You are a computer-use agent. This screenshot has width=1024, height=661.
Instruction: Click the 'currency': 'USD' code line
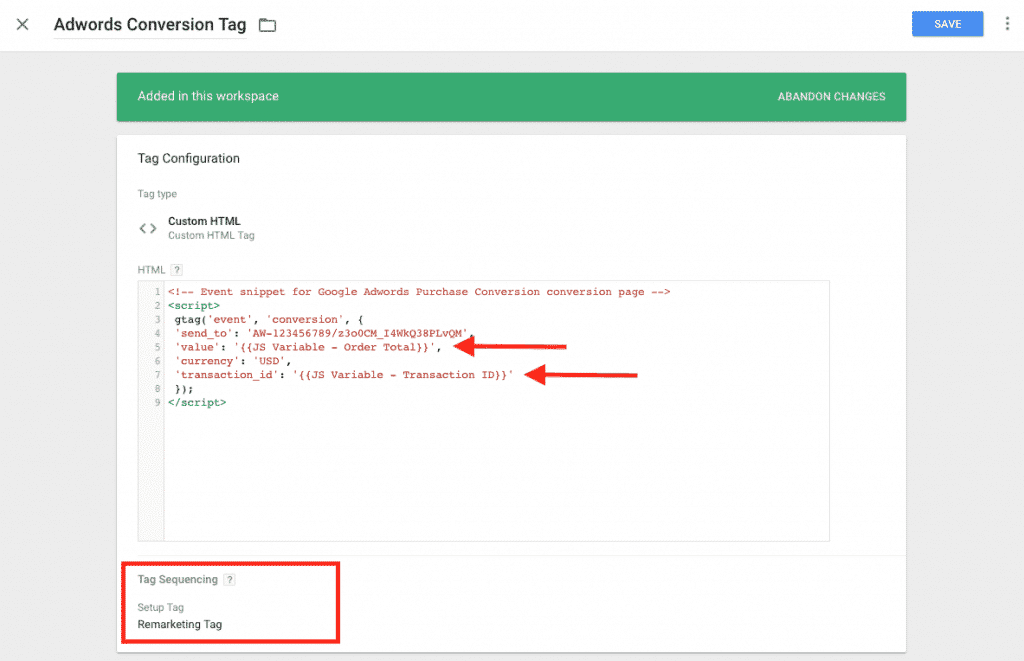[x=232, y=361]
